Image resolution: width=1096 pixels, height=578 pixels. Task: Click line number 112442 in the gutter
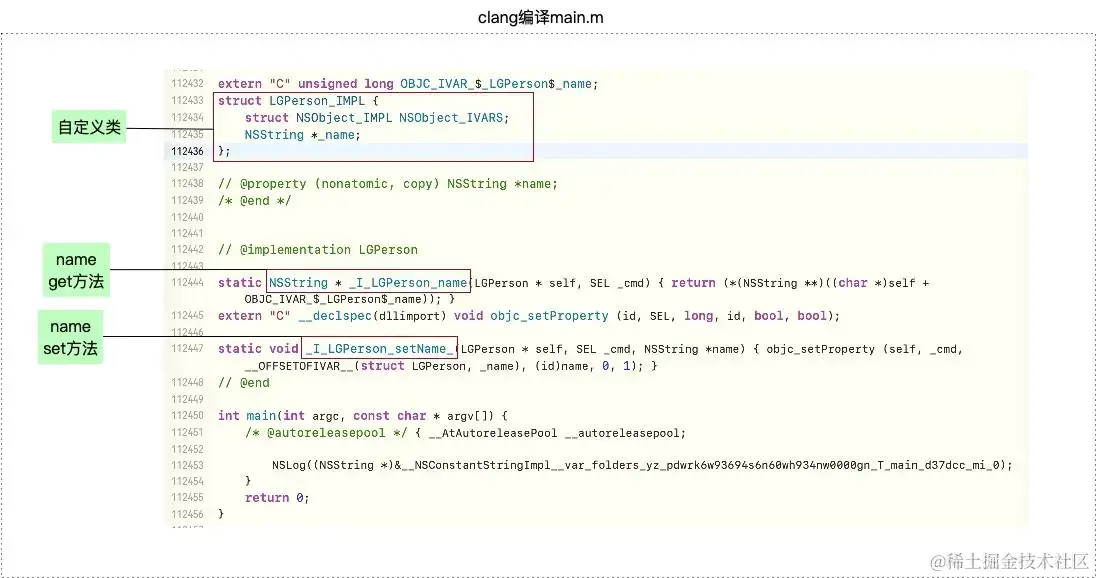187,249
